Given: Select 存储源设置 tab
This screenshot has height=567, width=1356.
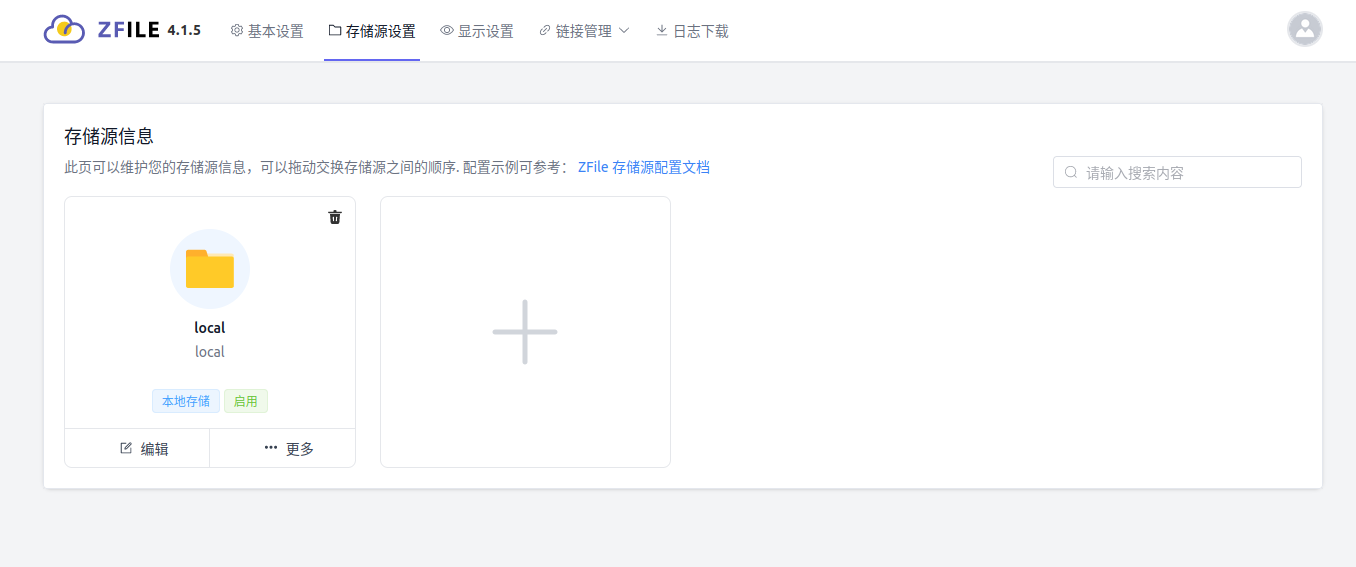Looking at the screenshot, I should pos(372,31).
